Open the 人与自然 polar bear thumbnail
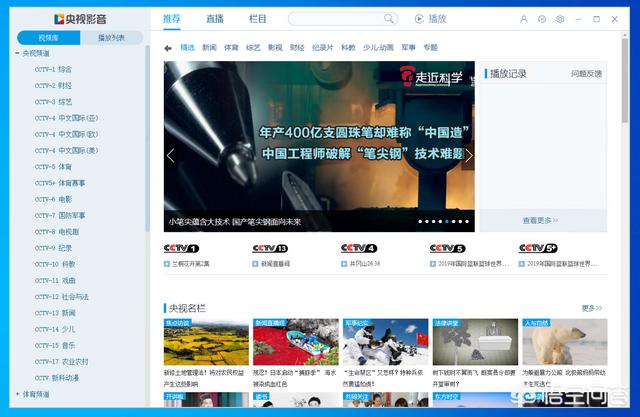Viewport: 640px width, 417px height. tap(565, 342)
